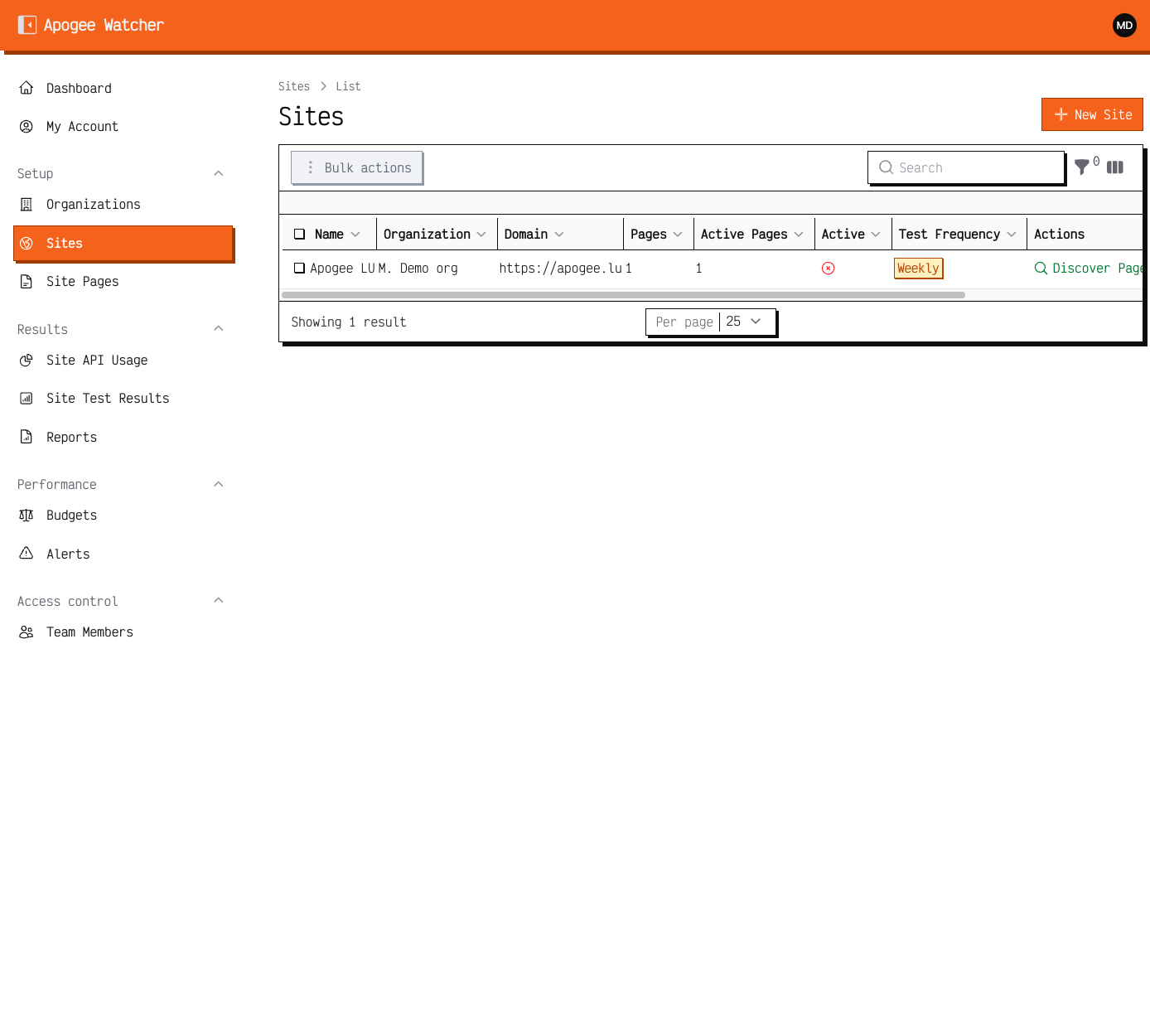Collapse the Results sidebar group
1150x1036 pixels.
tap(219, 329)
